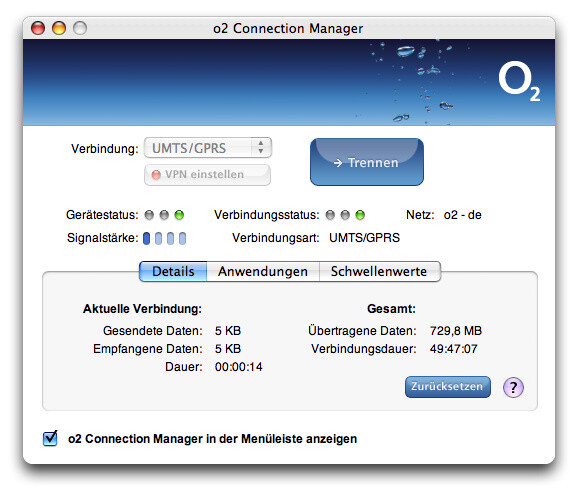Click the arrow icon on Trennen button
The image size is (583, 493).
(338, 163)
